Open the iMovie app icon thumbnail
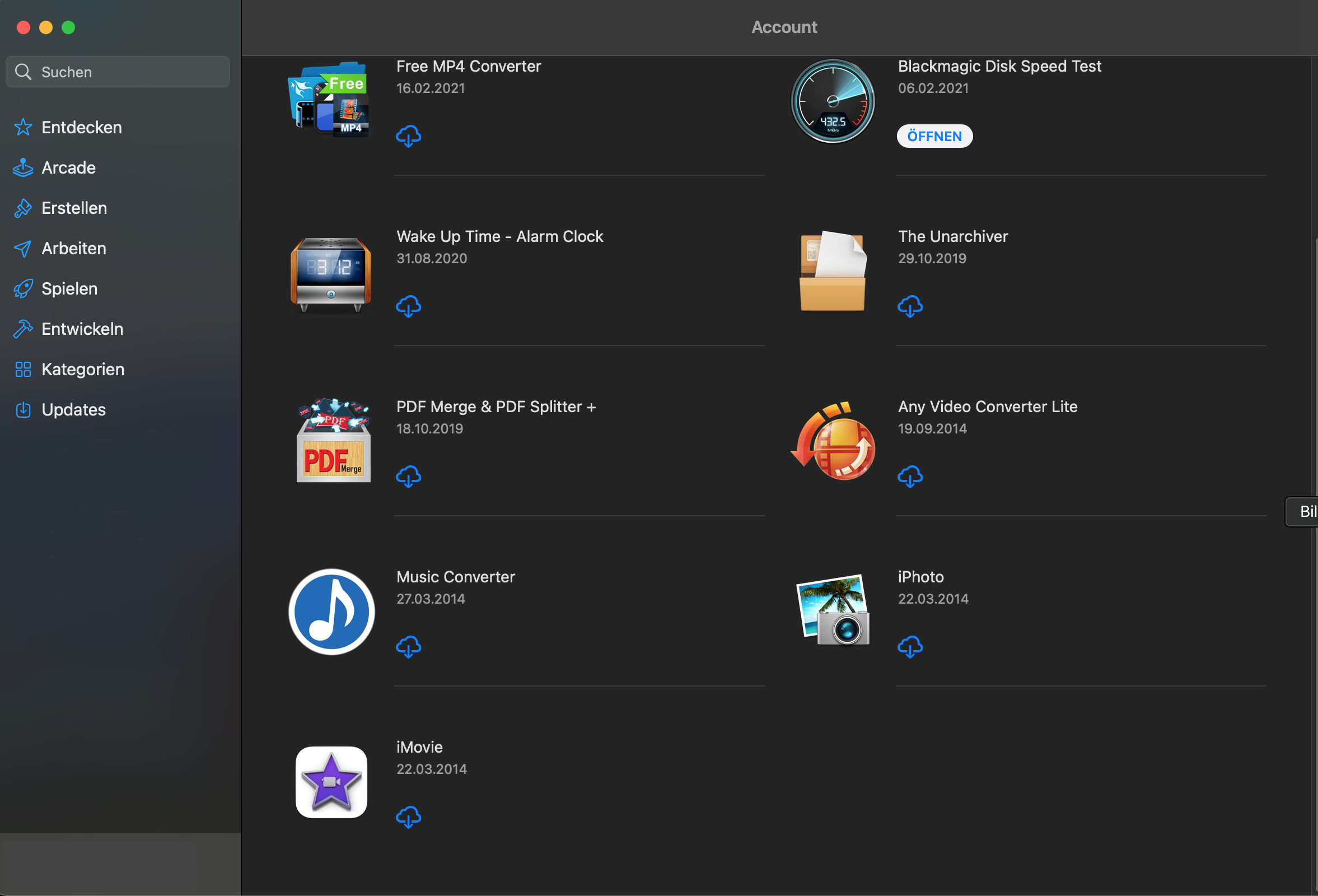The height and width of the screenshot is (896, 1318). (331, 782)
